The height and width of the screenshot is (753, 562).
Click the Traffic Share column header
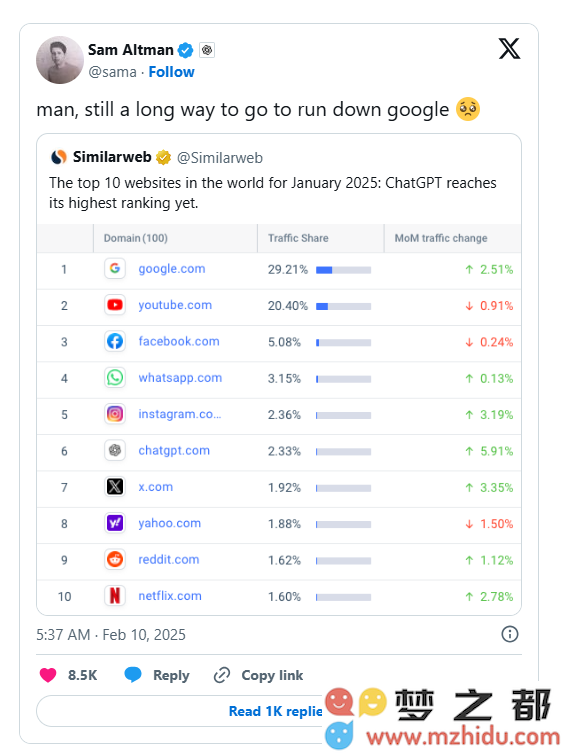(x=298, y=238)
